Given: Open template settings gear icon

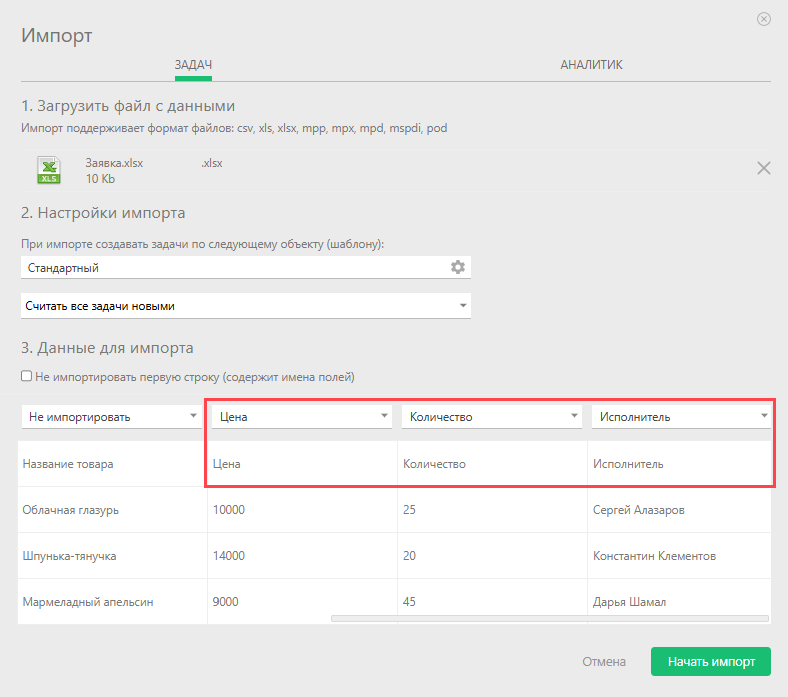Looking at the screenshot, I should pos(457,267).
